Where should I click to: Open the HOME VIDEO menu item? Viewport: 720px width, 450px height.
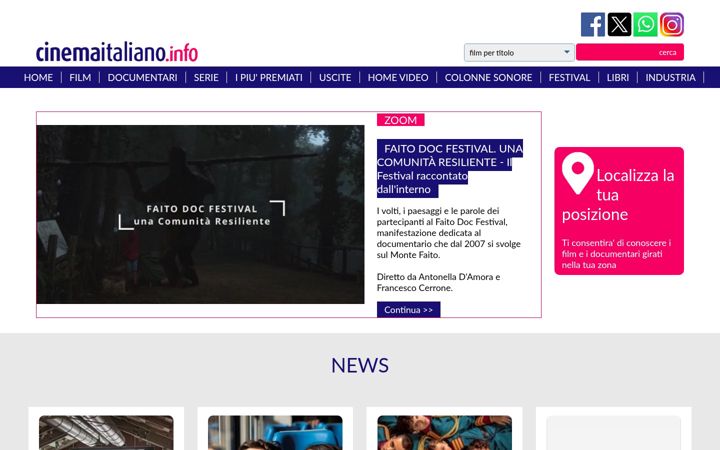[398, 78]
